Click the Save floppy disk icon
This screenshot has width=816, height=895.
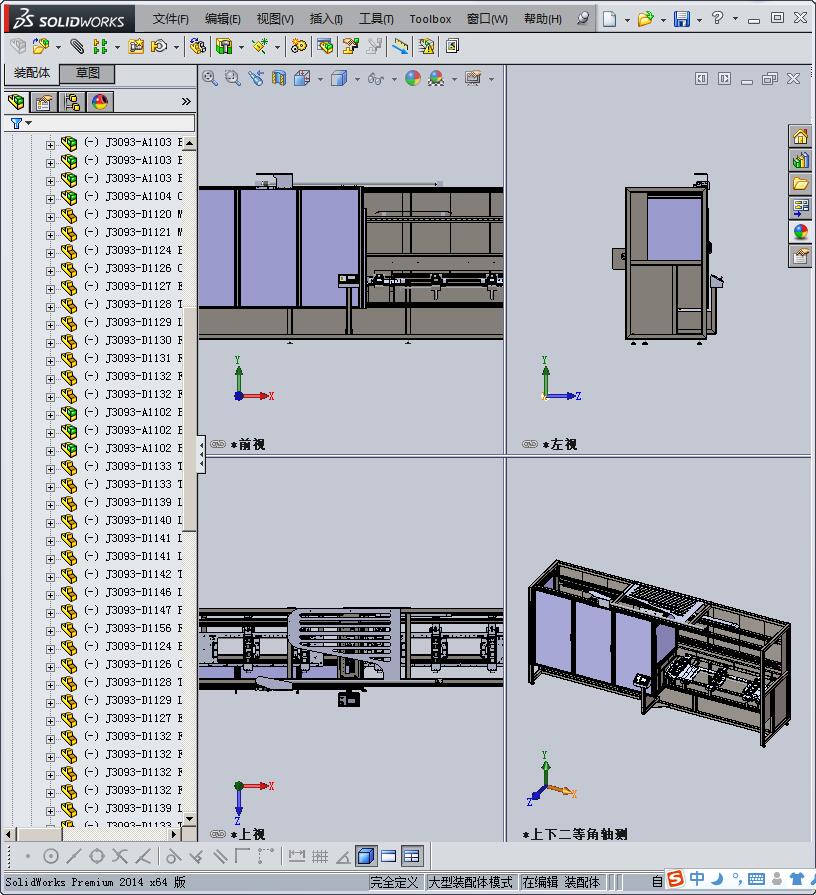pyautogui.click(x=681, y=19)
